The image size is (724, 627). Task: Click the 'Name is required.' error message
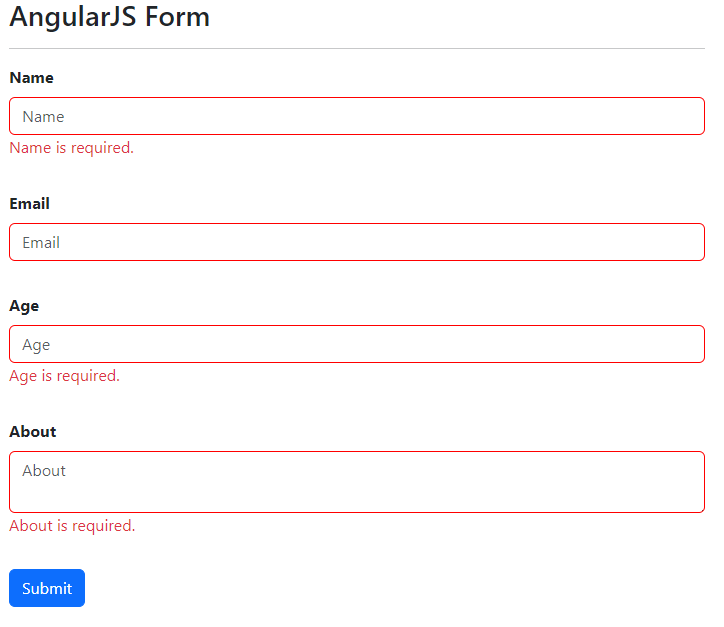click(71, 148)
